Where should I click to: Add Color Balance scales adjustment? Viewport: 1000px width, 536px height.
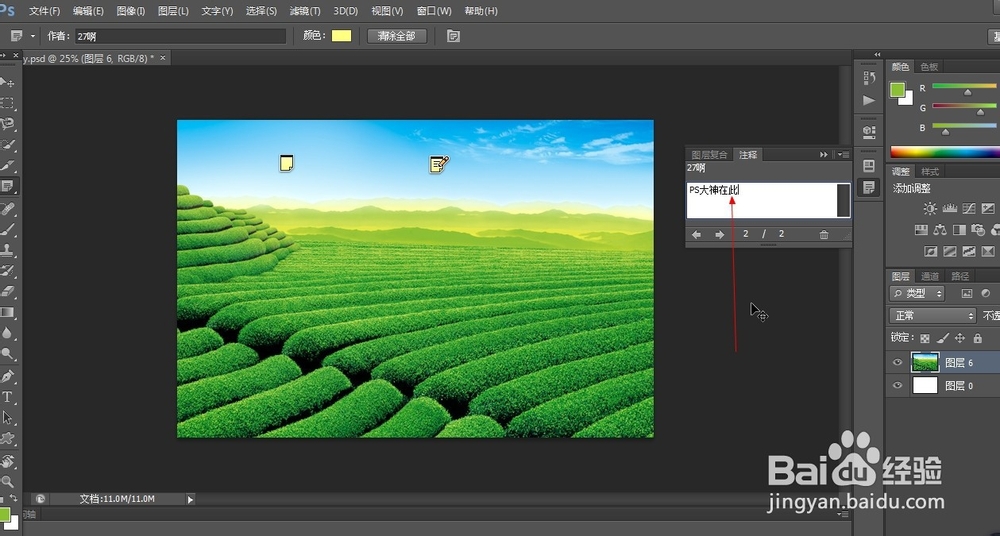(x=939, y=229)
